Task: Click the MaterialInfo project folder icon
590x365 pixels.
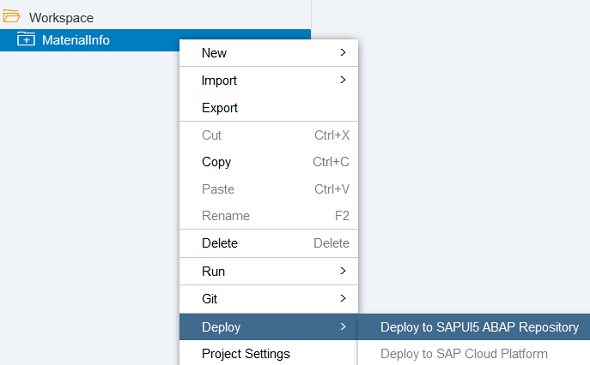Action: 26,40
